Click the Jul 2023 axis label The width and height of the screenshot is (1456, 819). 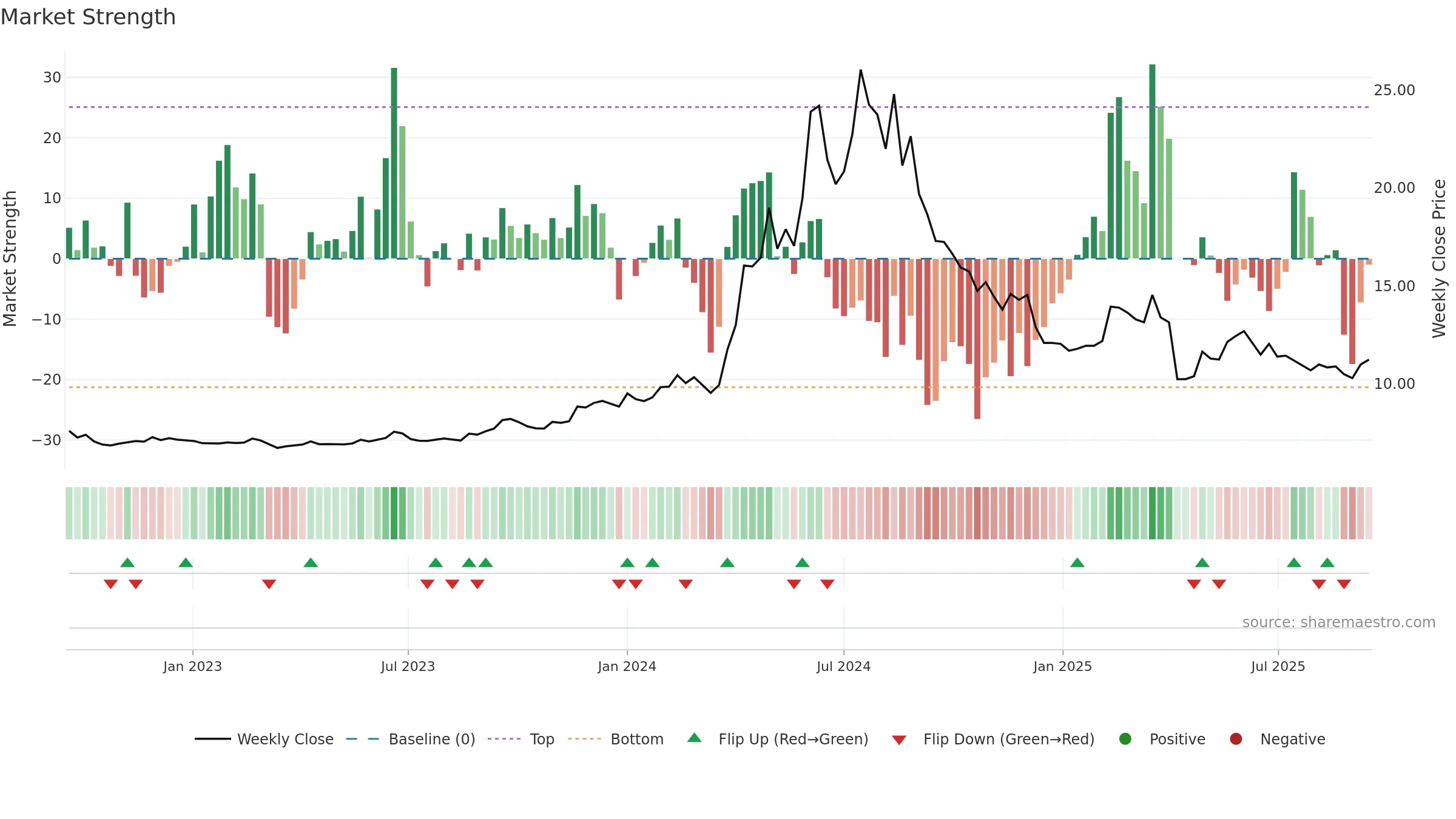[408, 666]
